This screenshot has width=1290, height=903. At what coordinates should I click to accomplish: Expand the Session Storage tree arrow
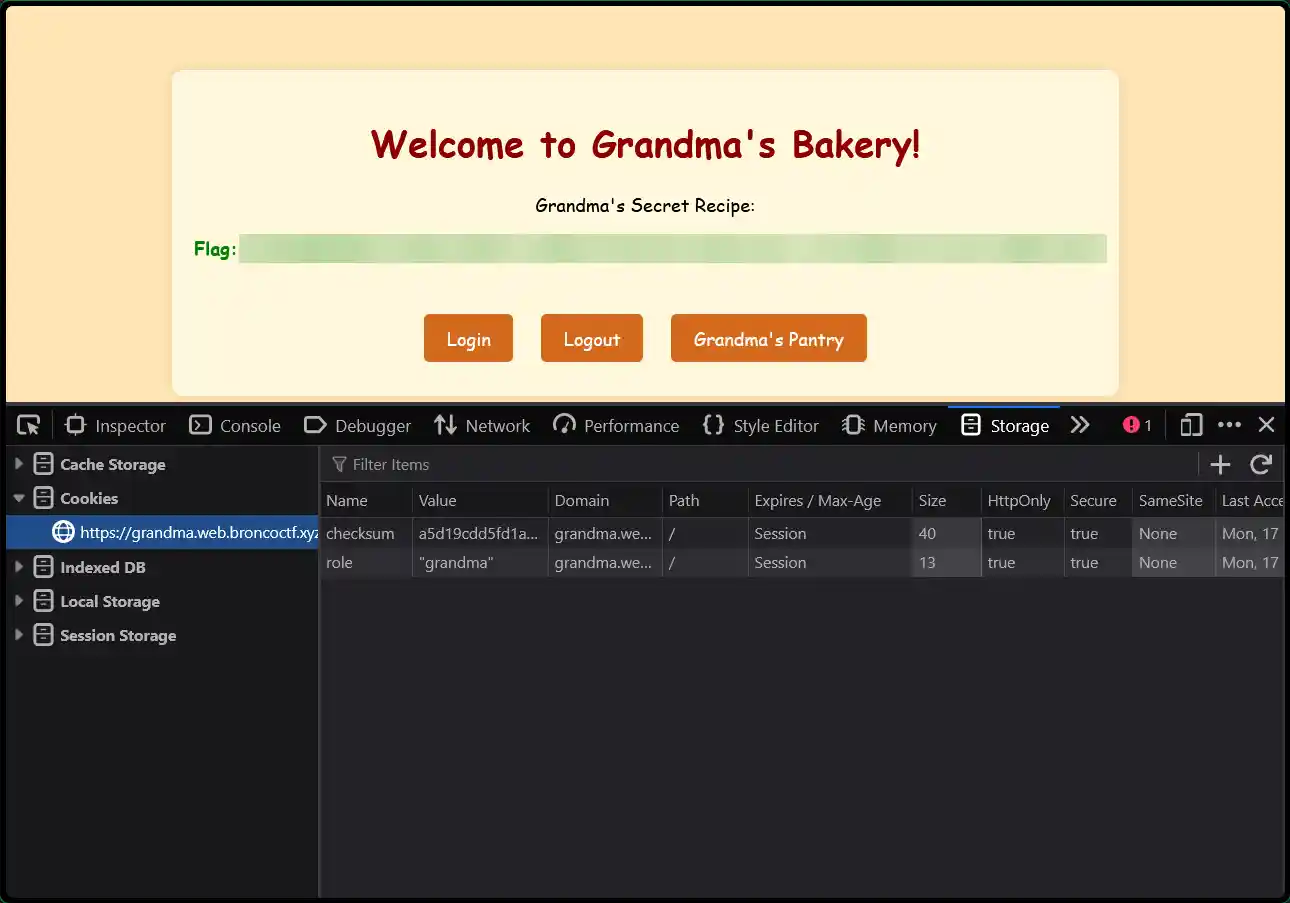(x=18, y=635)
